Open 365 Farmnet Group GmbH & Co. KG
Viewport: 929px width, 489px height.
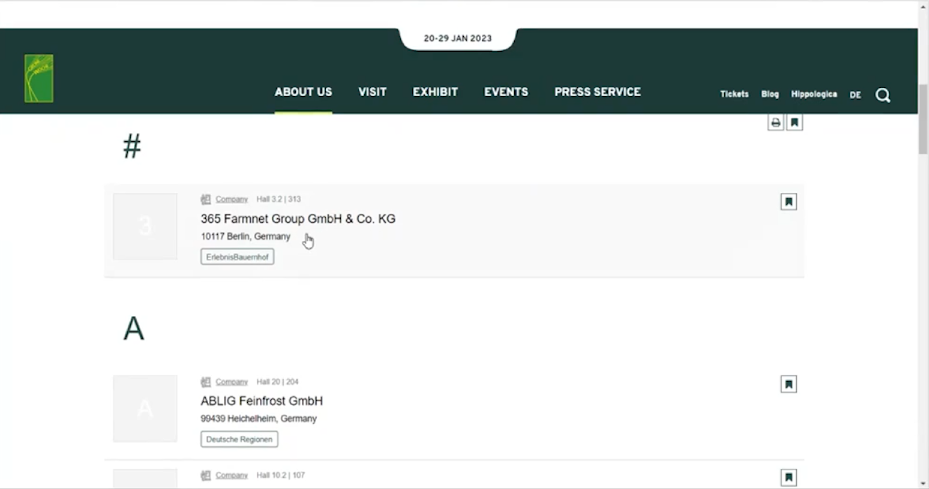coord(298,219)
